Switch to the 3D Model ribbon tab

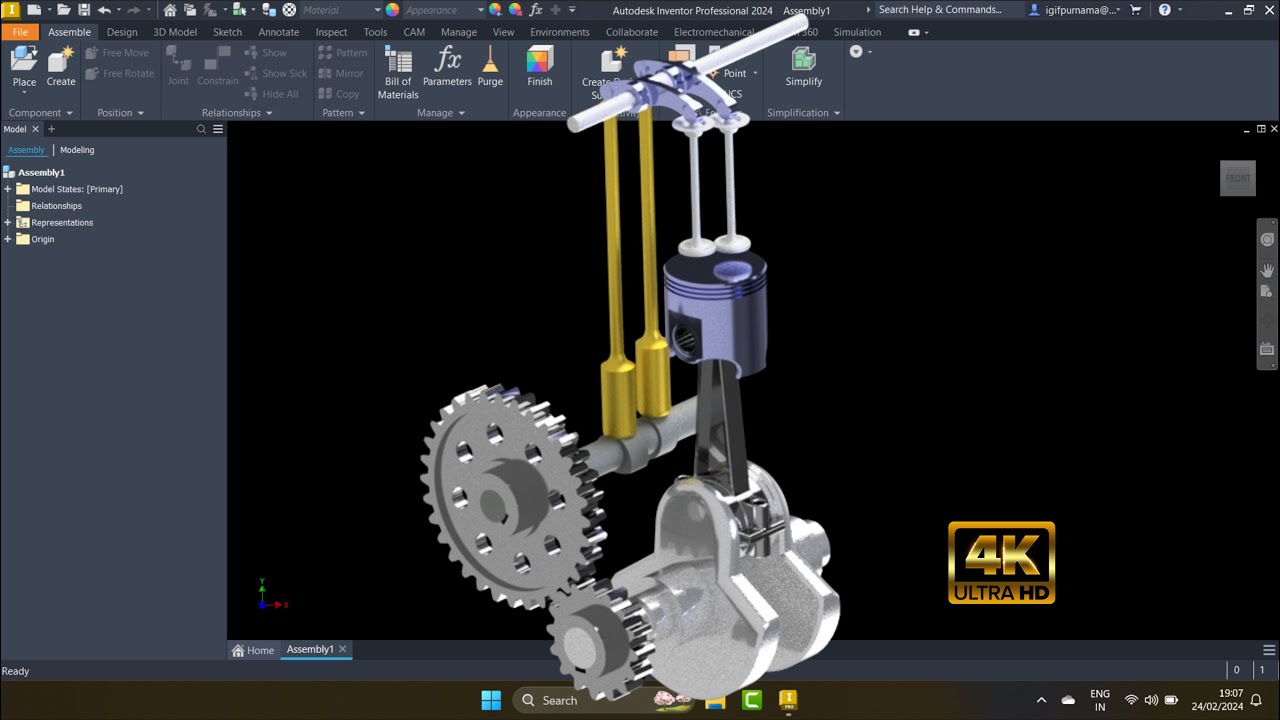tap(175, 32)
